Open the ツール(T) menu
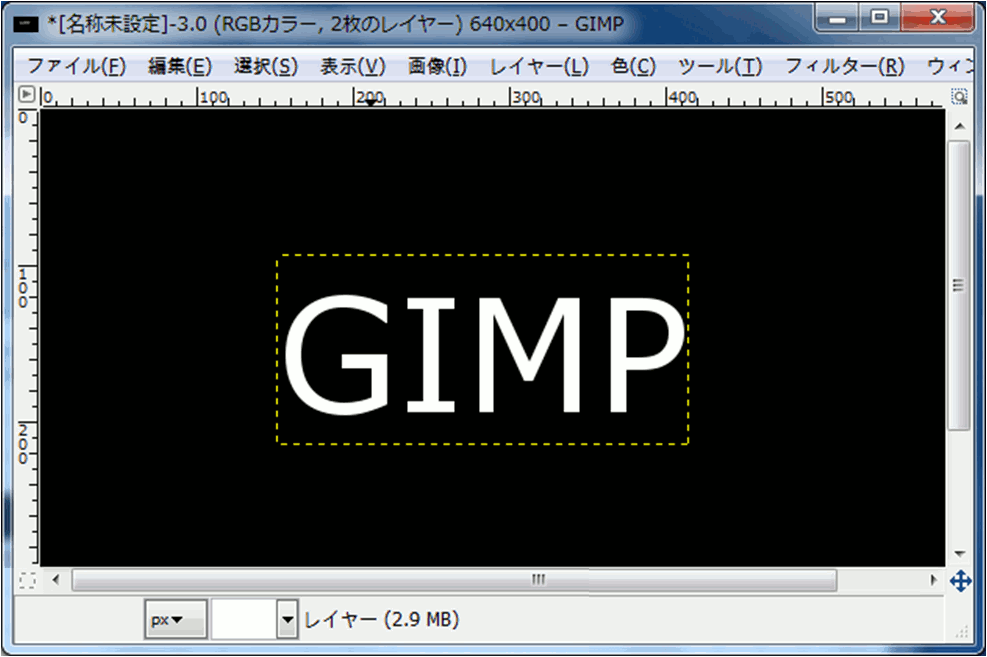This screenshot has width=987, height=657. [x=720, y=67]
